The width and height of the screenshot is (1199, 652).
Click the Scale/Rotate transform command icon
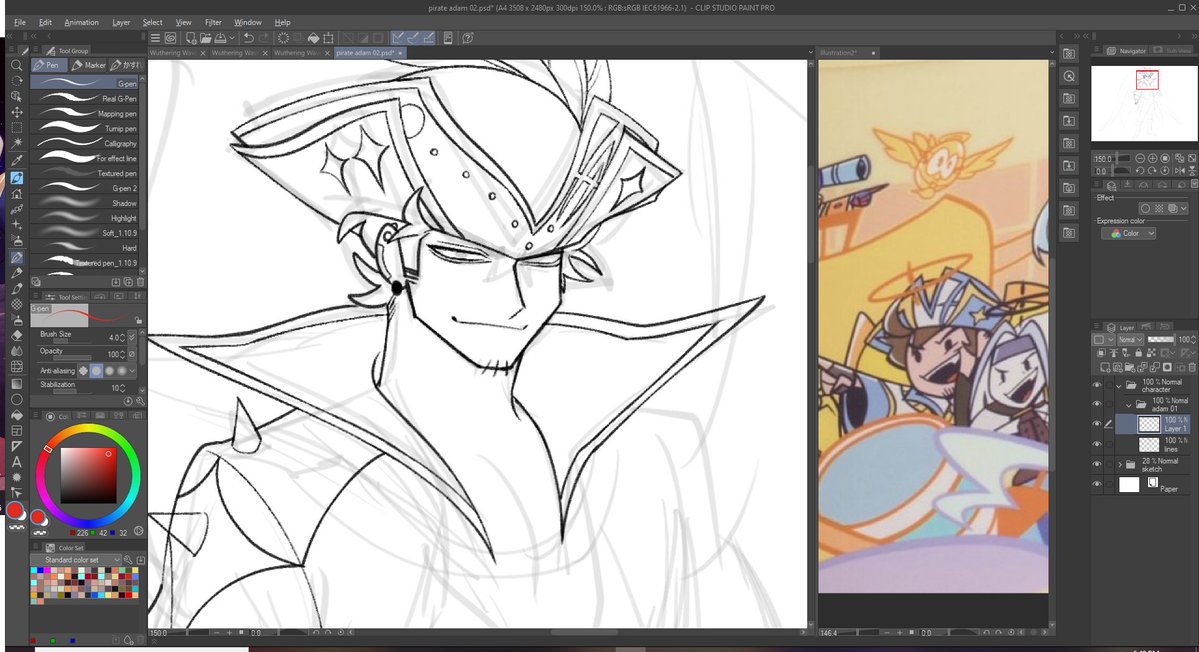(x=329, y=37)
